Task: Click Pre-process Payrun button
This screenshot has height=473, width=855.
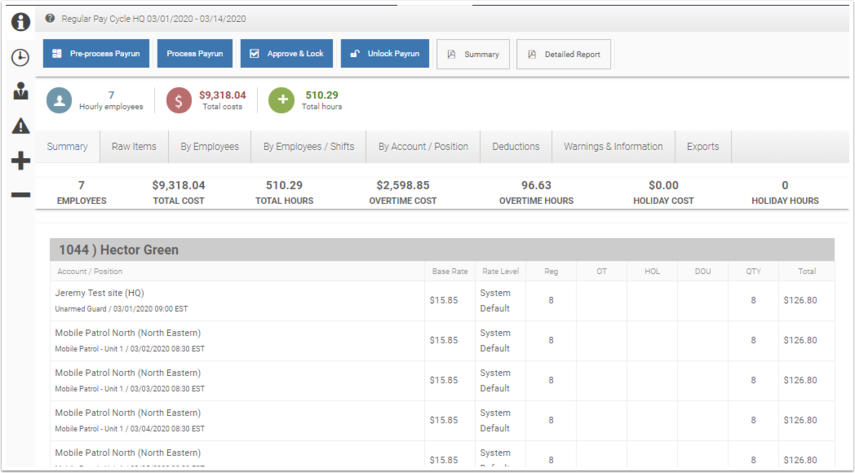Action: (x=96, y=53)
